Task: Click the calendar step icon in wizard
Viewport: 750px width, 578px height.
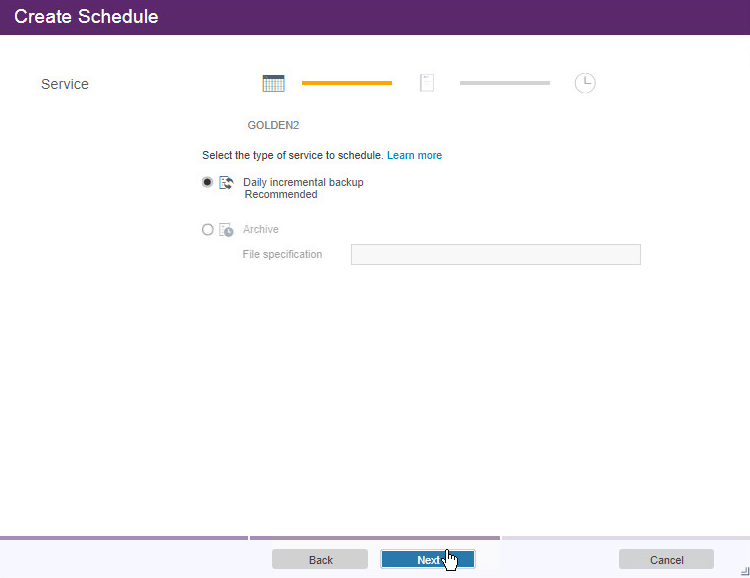Action: pyautogui.click(x=273, y=83)
